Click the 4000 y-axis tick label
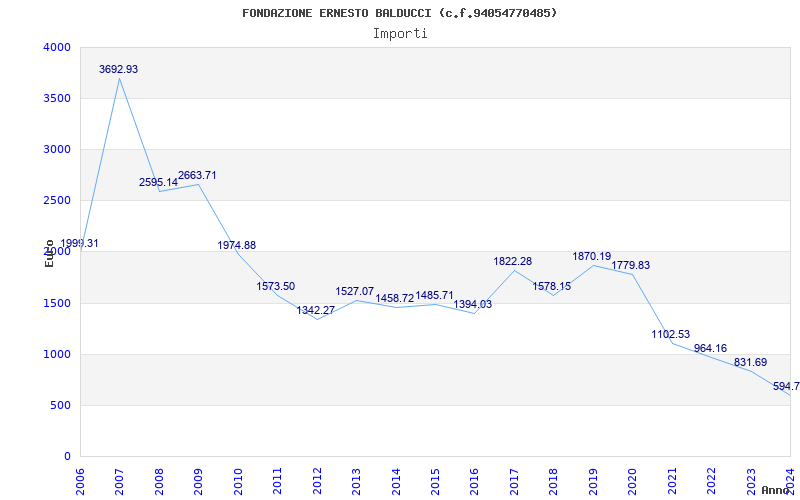 tap(57, 47)
